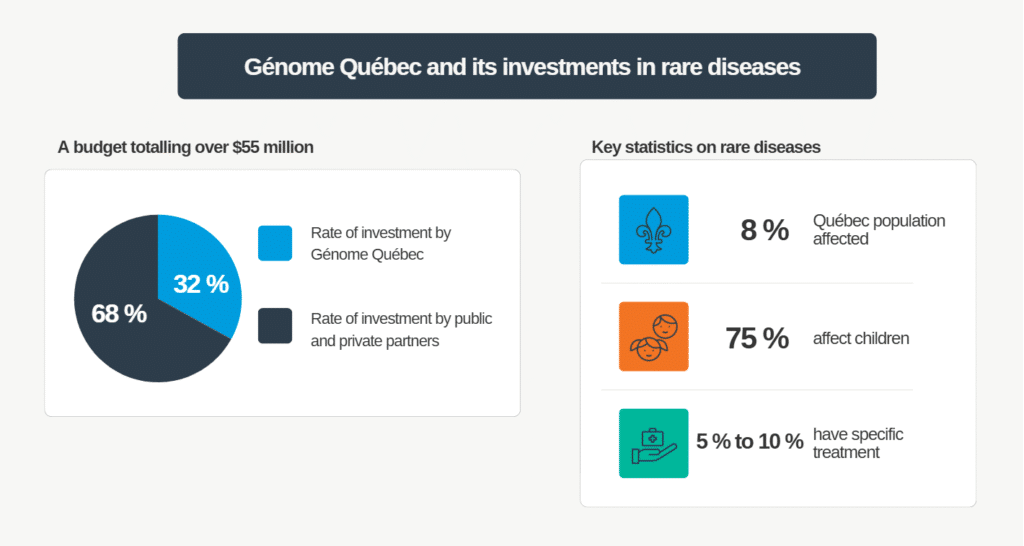The height and width of the screenshot is (546, 1024).
Task: Click the 75 % statistic value
Action: pyautogui.click(x=757, y=338)
